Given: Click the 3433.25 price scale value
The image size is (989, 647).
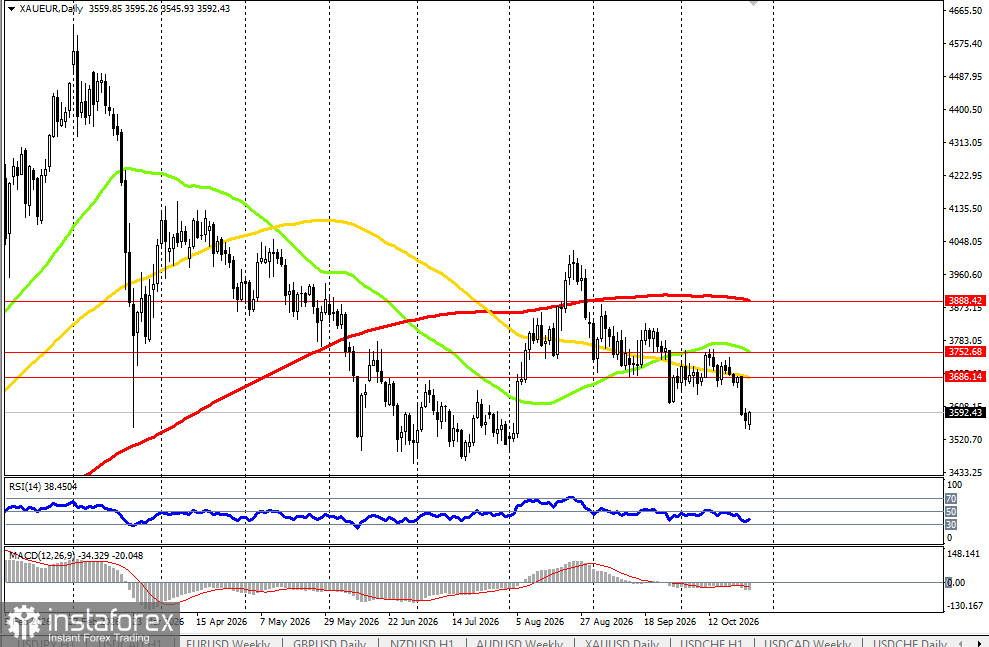Looking at the screenshot, I should pos(965,472).
